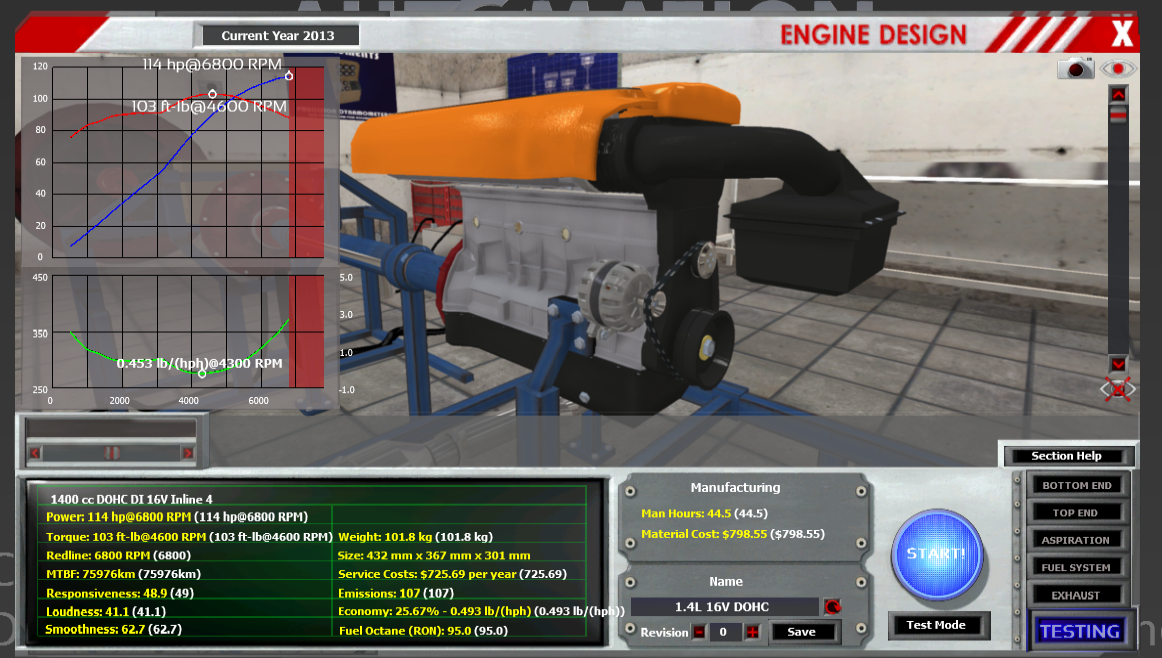The image size is (1162, 658).
Task: Click the left arrow of the horizontal slider
Action: coord(35,453)
